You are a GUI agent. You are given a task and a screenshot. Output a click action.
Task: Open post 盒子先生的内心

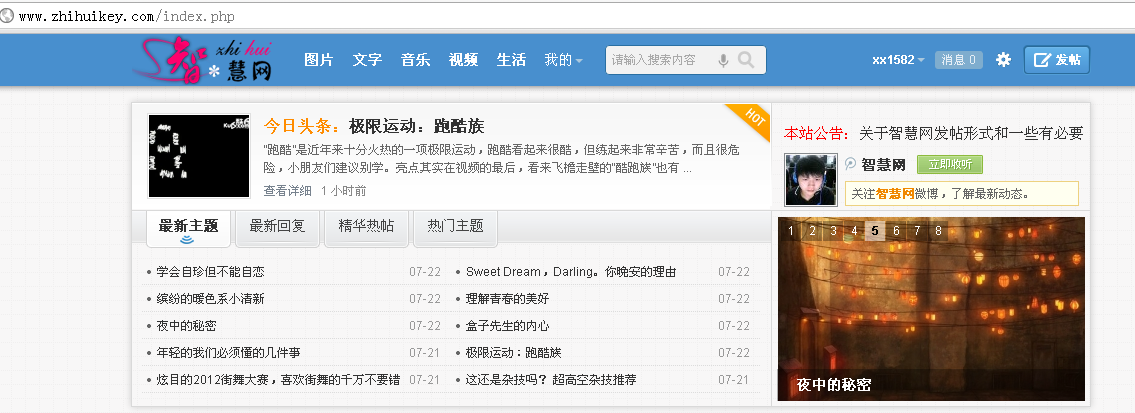click(508, 326)
